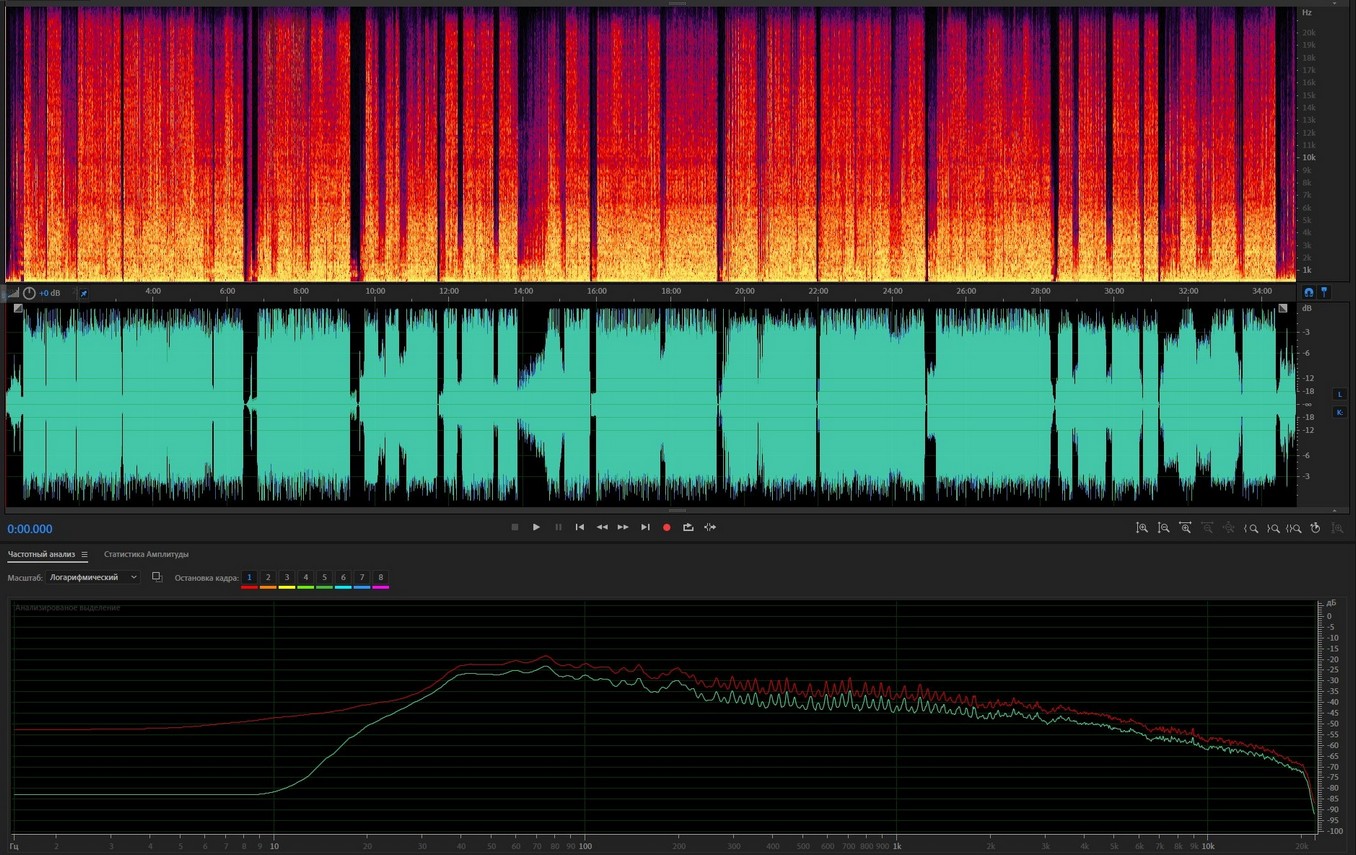Screen dimensions: 1356x855
Task: Click Zoom In Amplitude icon
Action: click(x=1142, y=528)
